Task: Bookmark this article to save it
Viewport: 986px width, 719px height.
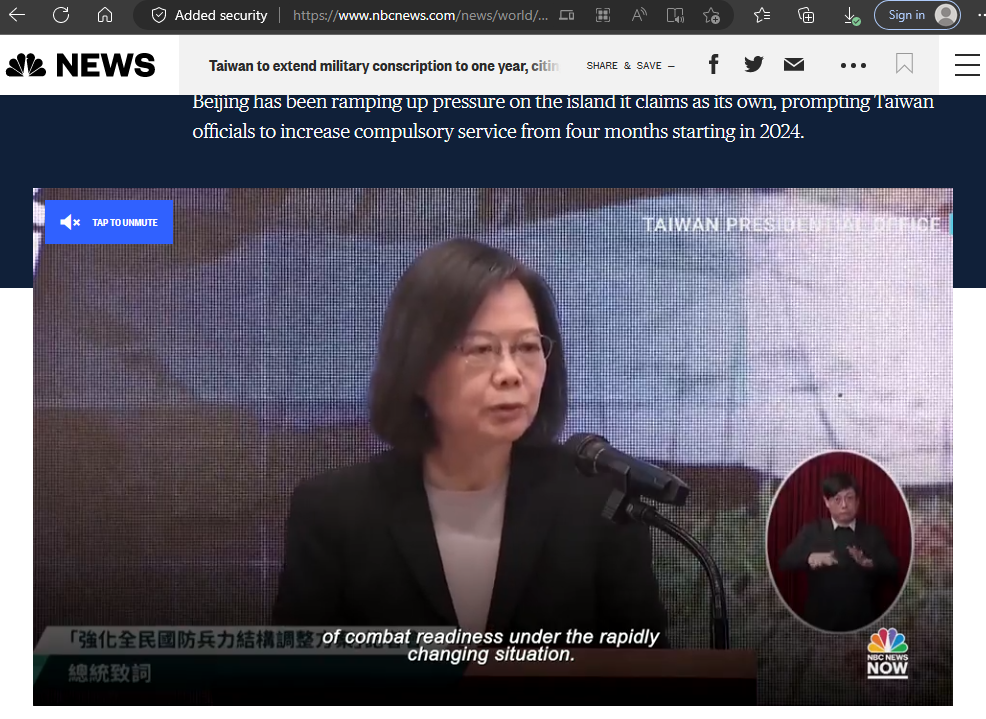Action: (x=904, y=64)
